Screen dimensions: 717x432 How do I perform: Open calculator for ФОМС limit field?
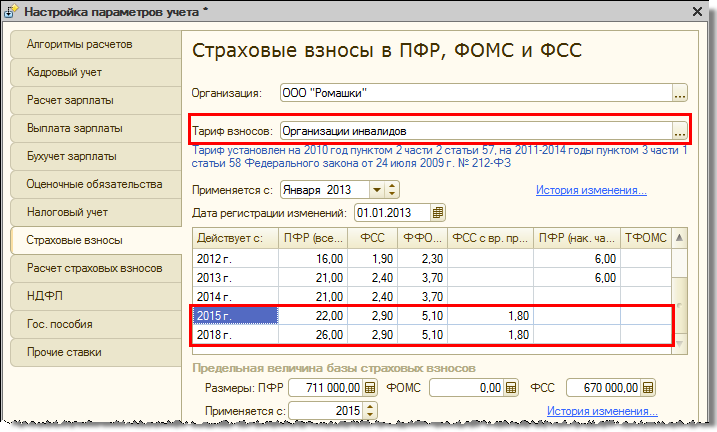pos(511,388)
